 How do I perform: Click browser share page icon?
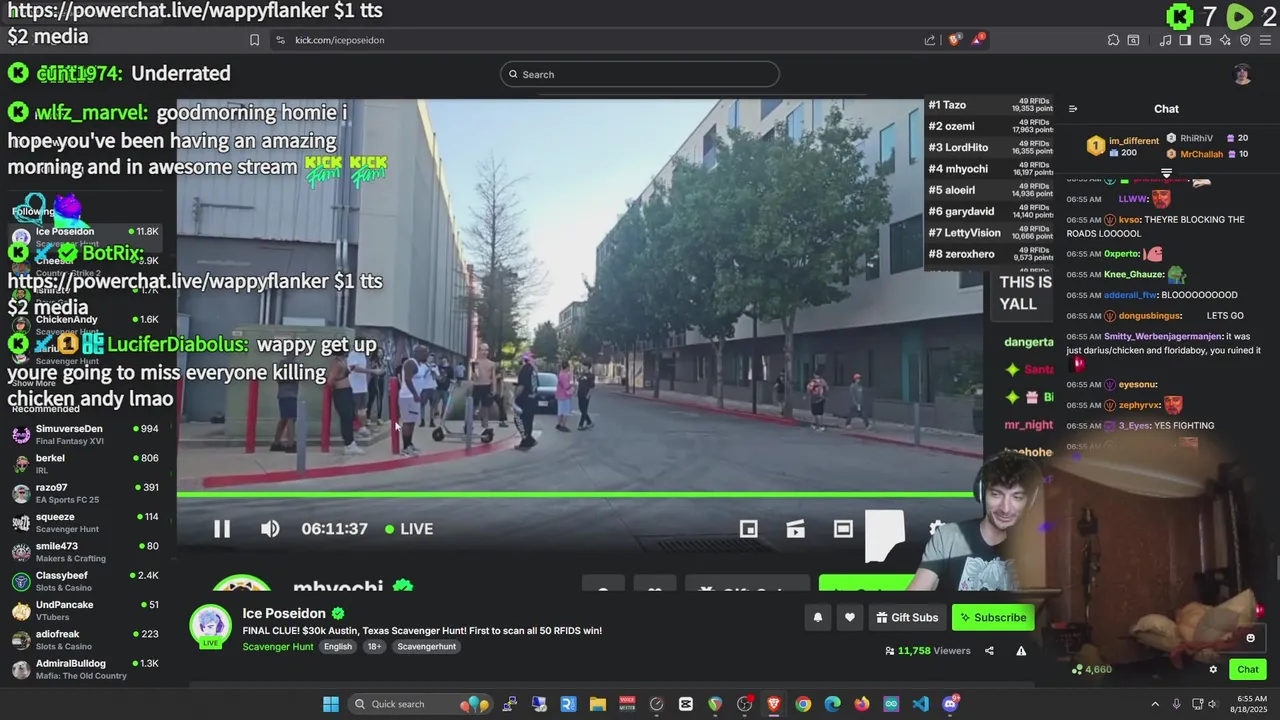[x=930, y=40]
